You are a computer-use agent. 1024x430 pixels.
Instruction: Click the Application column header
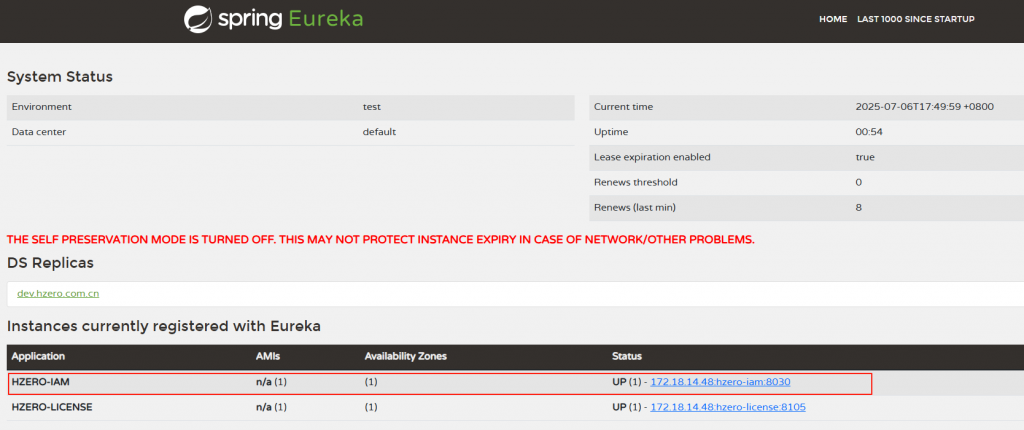tap(38, 356)
